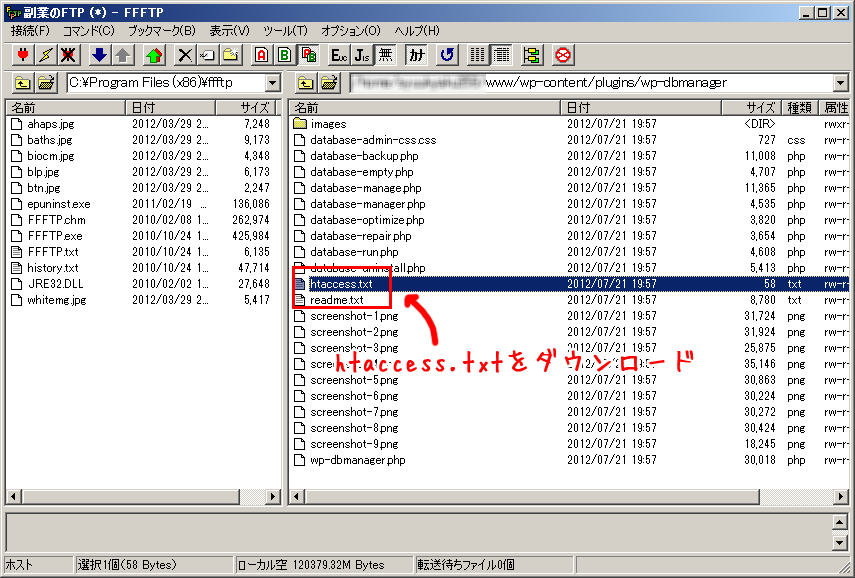The height and width of the screenshot is (578, 855).
Task: Click the Connect plug icon in toolbar
Action: [22, 55]
